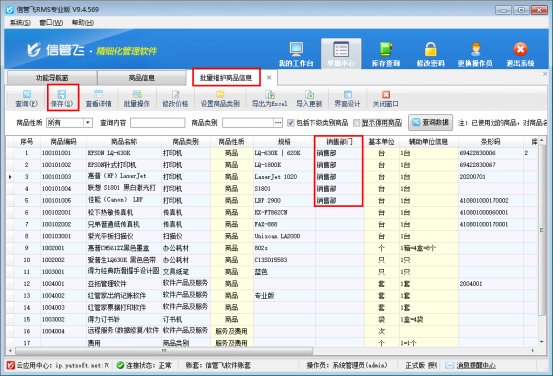Click 批量操作 toolbar icon
The image size is (553, 376).
click(137, 94)
